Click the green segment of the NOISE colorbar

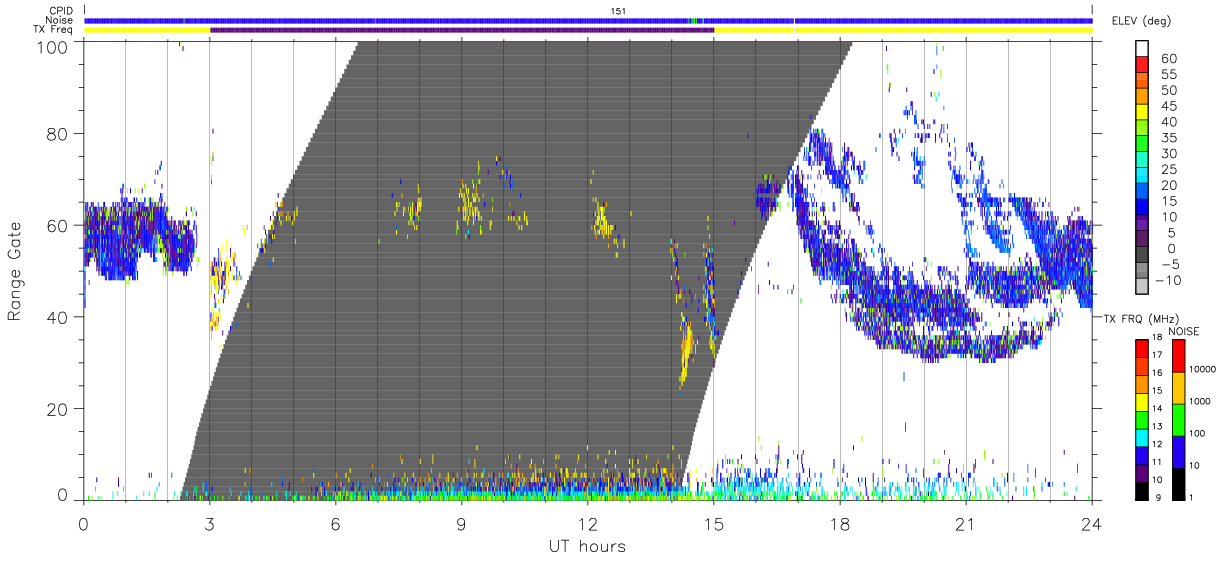(1179, 419)
